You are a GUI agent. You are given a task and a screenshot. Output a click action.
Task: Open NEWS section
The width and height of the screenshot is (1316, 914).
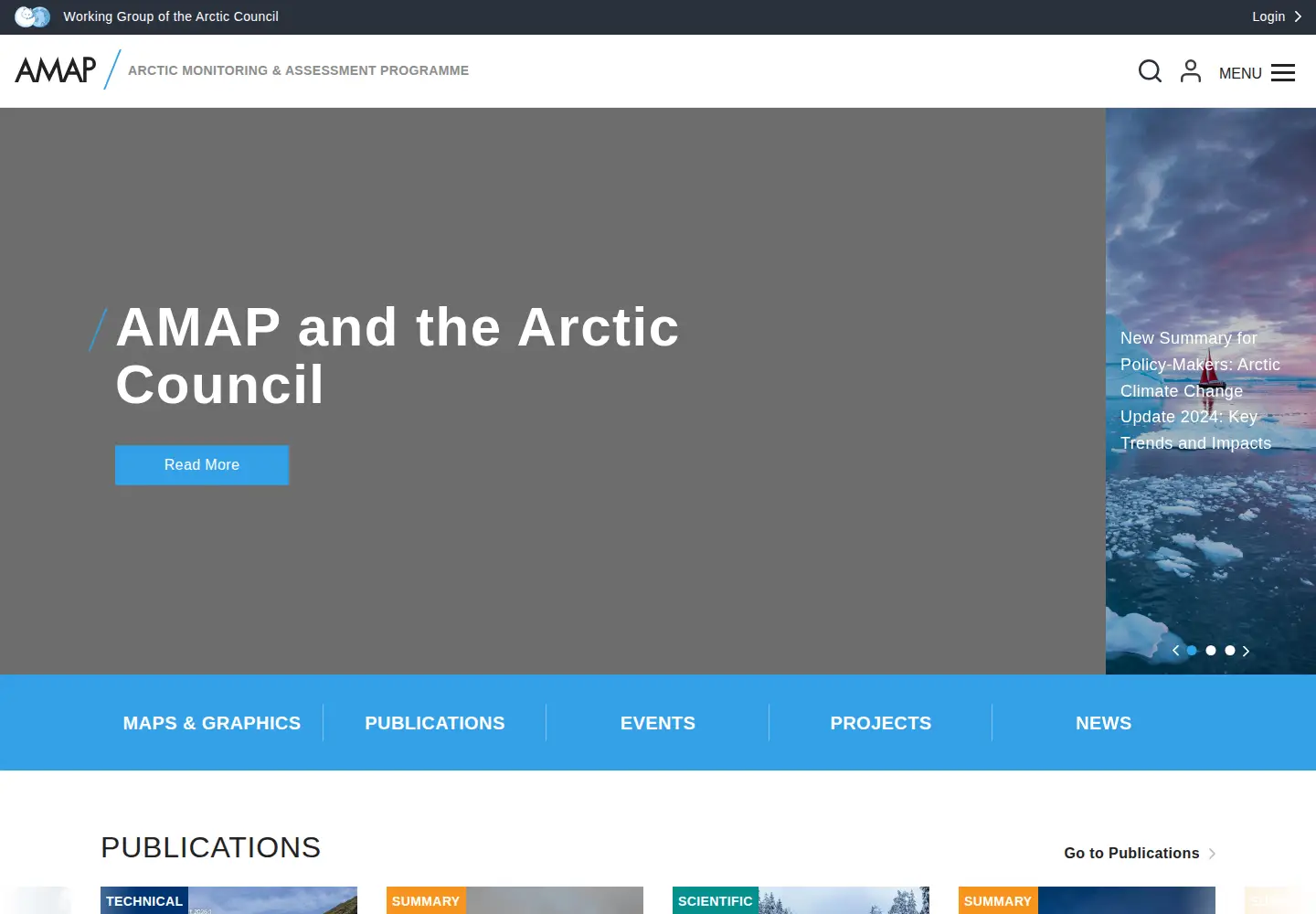pyautogui.click(x=1104, y=723)
